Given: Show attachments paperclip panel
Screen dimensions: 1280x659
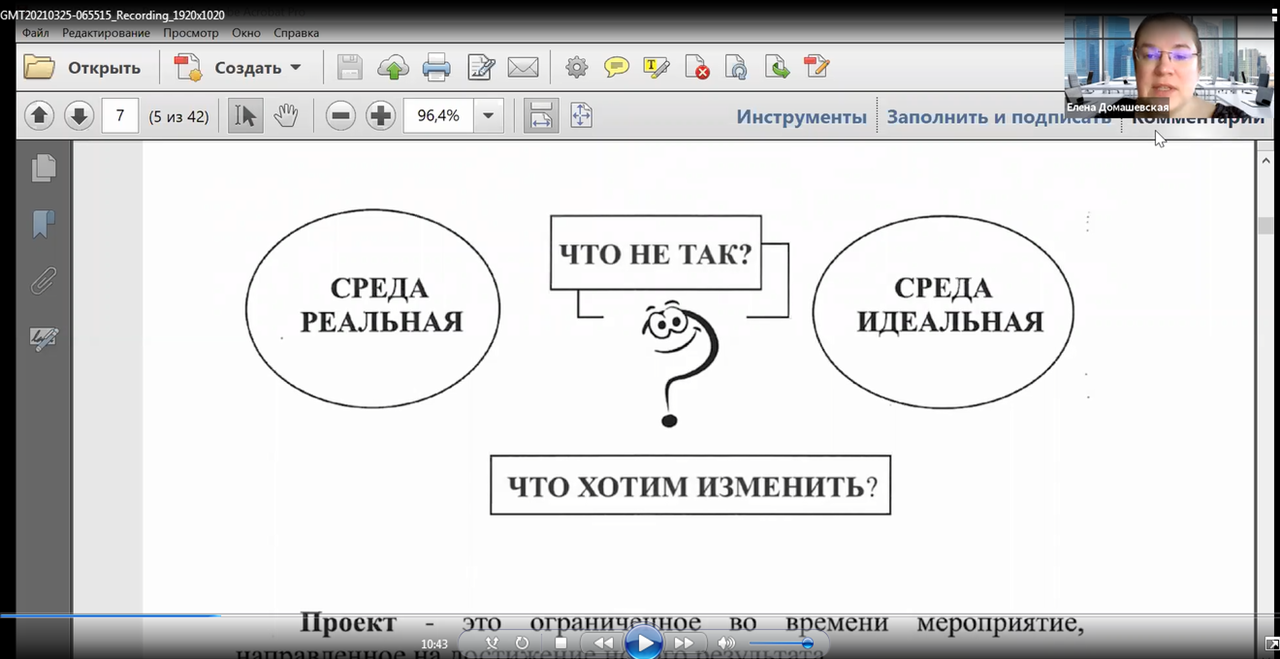Looking at the screenshot, I should (43, 282).
